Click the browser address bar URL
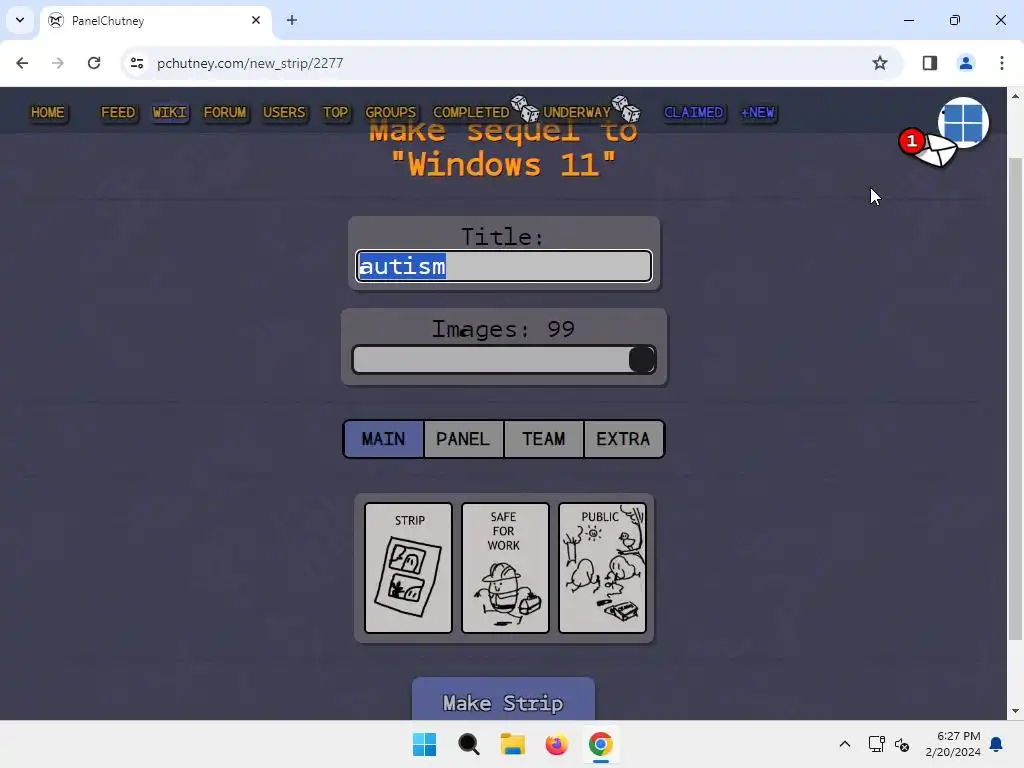The width and height of the screenshot is (1024, 768). pos(250,63)
